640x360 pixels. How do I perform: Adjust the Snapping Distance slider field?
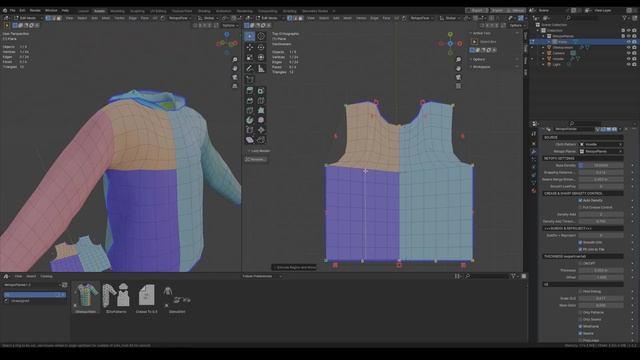click(x=601, y=172)
